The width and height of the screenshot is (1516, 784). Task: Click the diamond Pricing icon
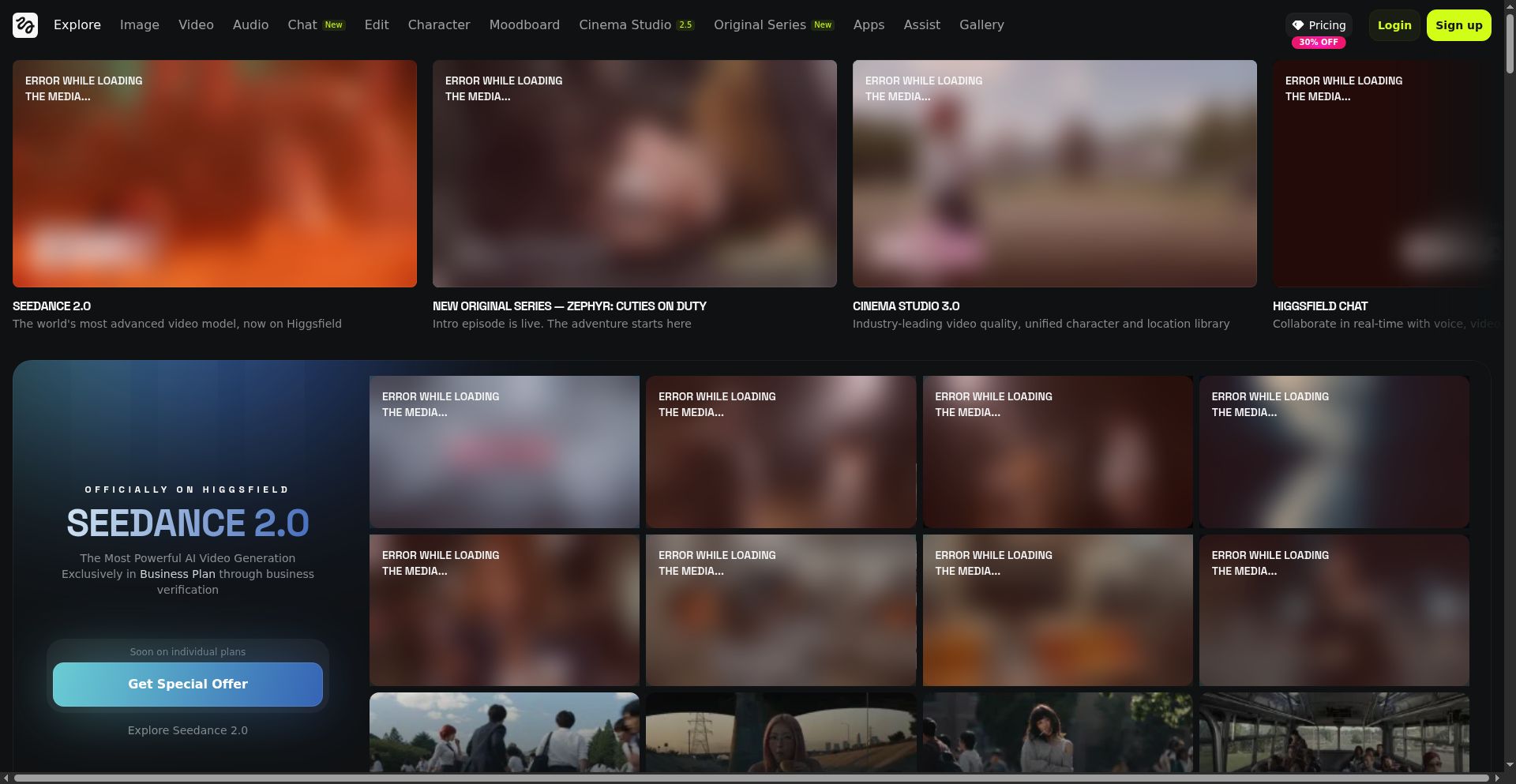(1297, 25)
